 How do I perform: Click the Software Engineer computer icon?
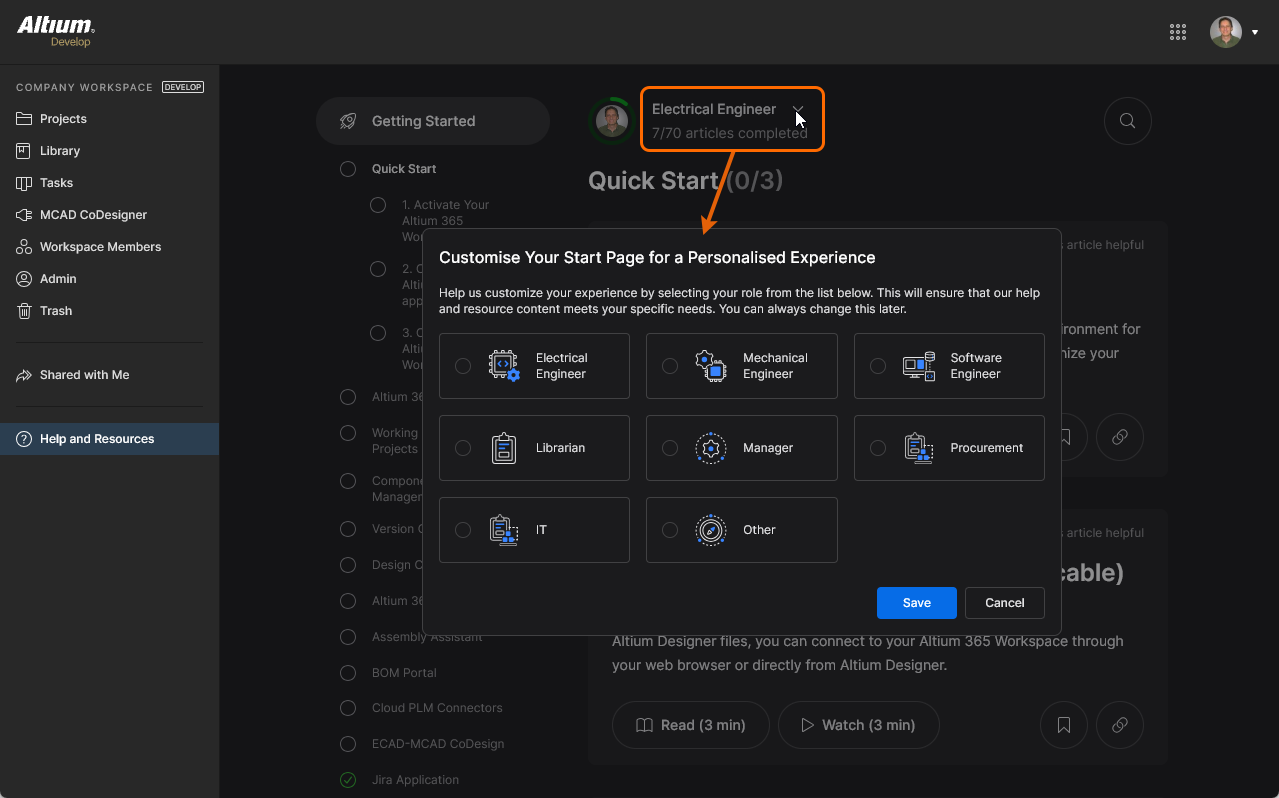tap(919, 366)
